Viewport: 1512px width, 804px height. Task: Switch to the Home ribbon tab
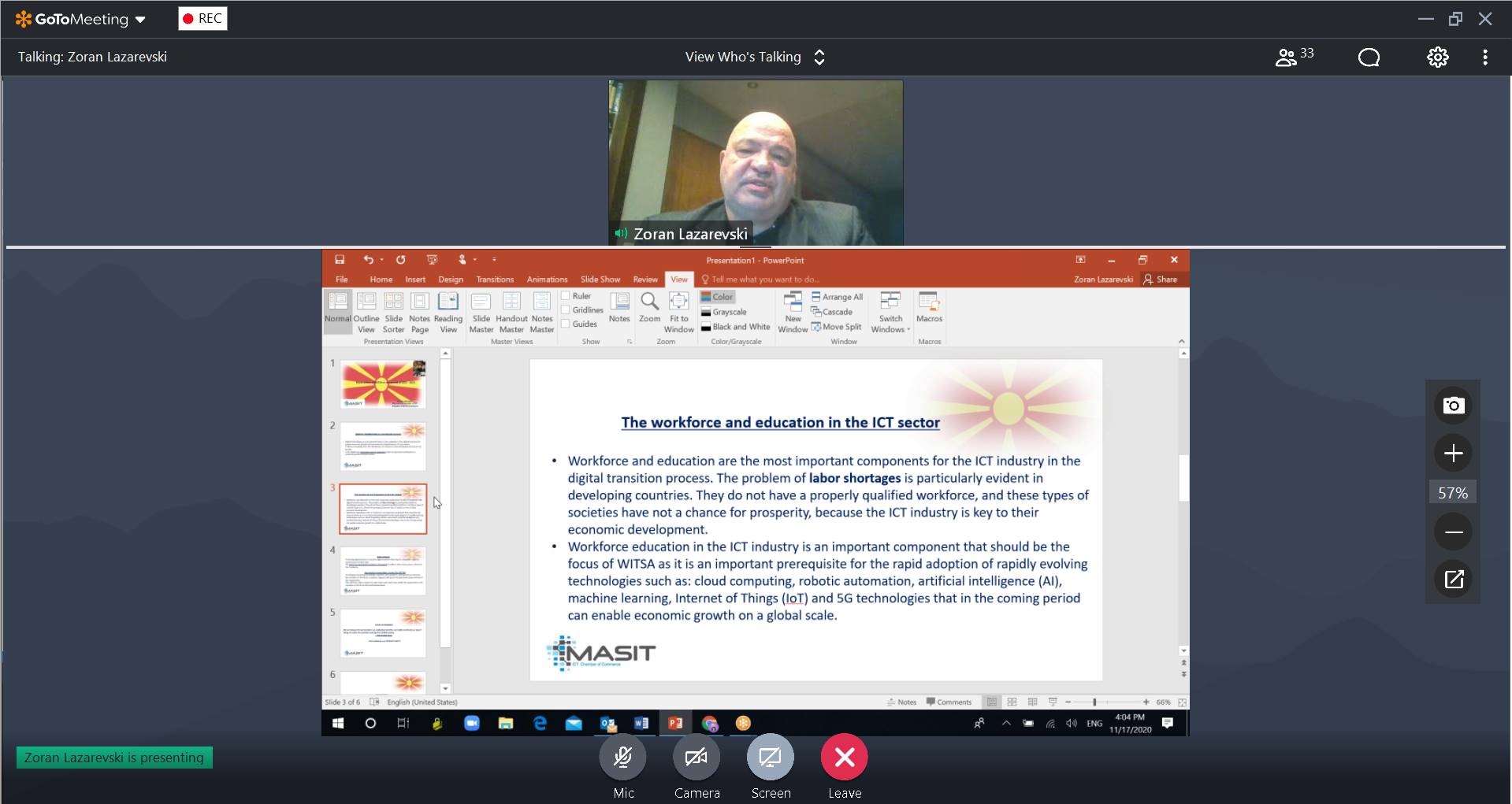[381, 280]
